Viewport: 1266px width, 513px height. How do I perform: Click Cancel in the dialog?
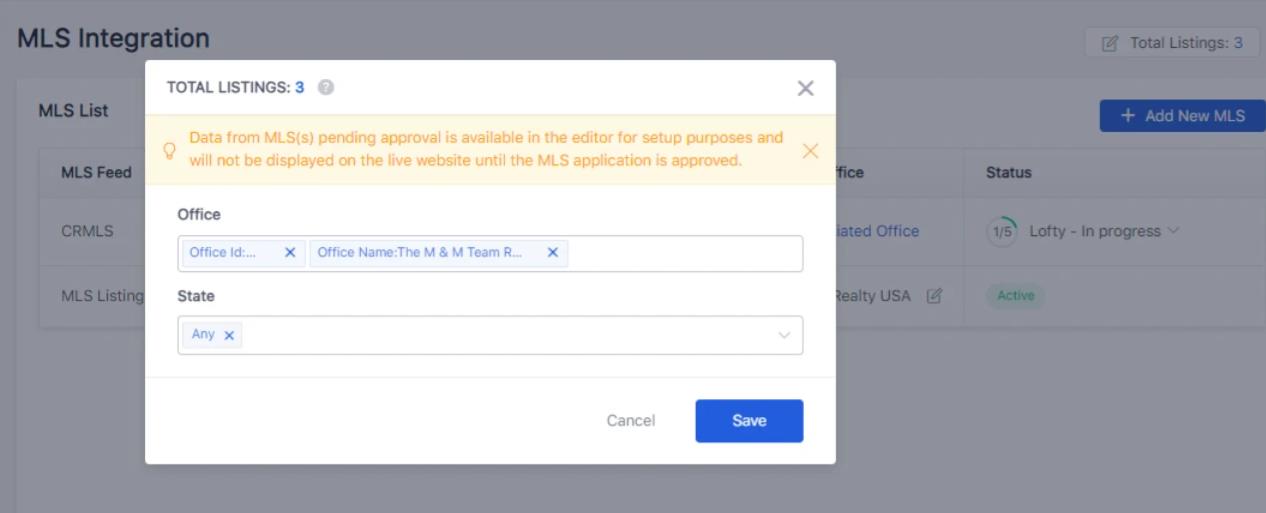point(631,421)
